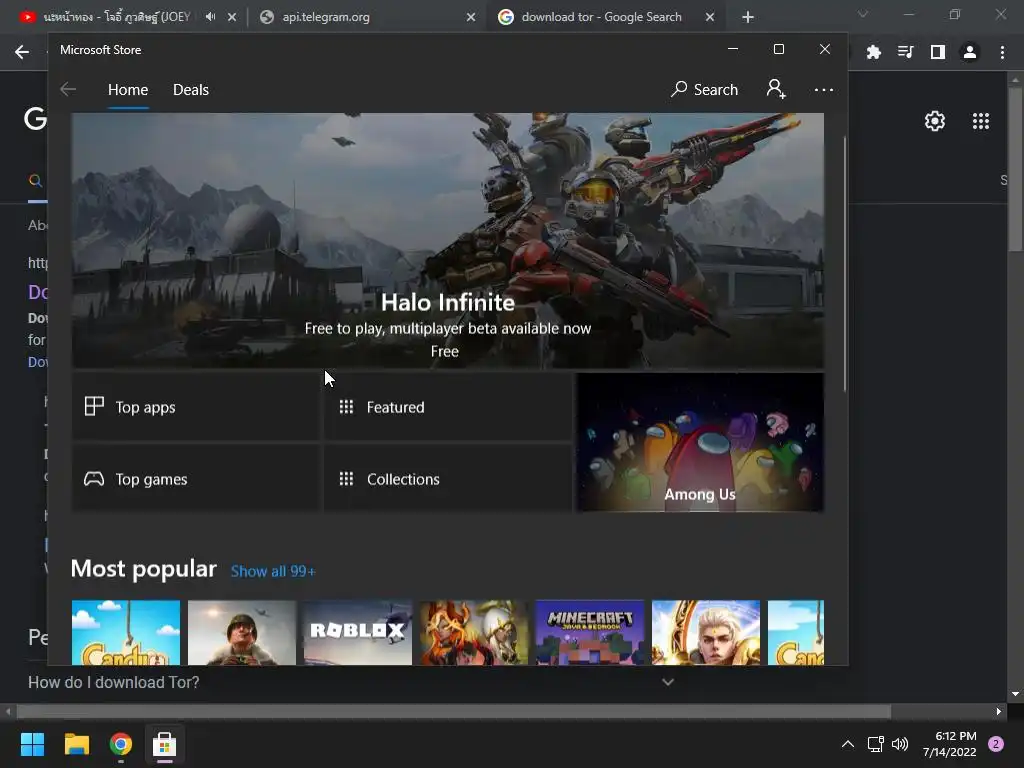Open the Candy Crush thumbnail first in row
The width and height of the screenshot is (1024, 768).
coord(126,633)
